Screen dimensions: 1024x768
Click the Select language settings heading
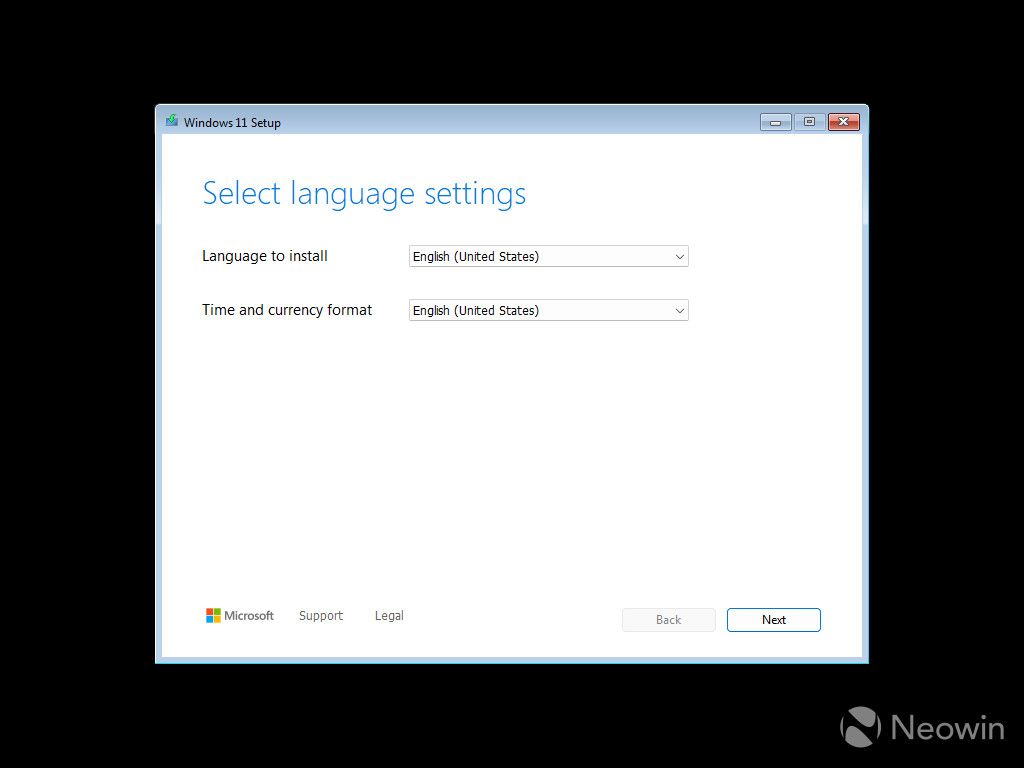click(x=364, y=193)
